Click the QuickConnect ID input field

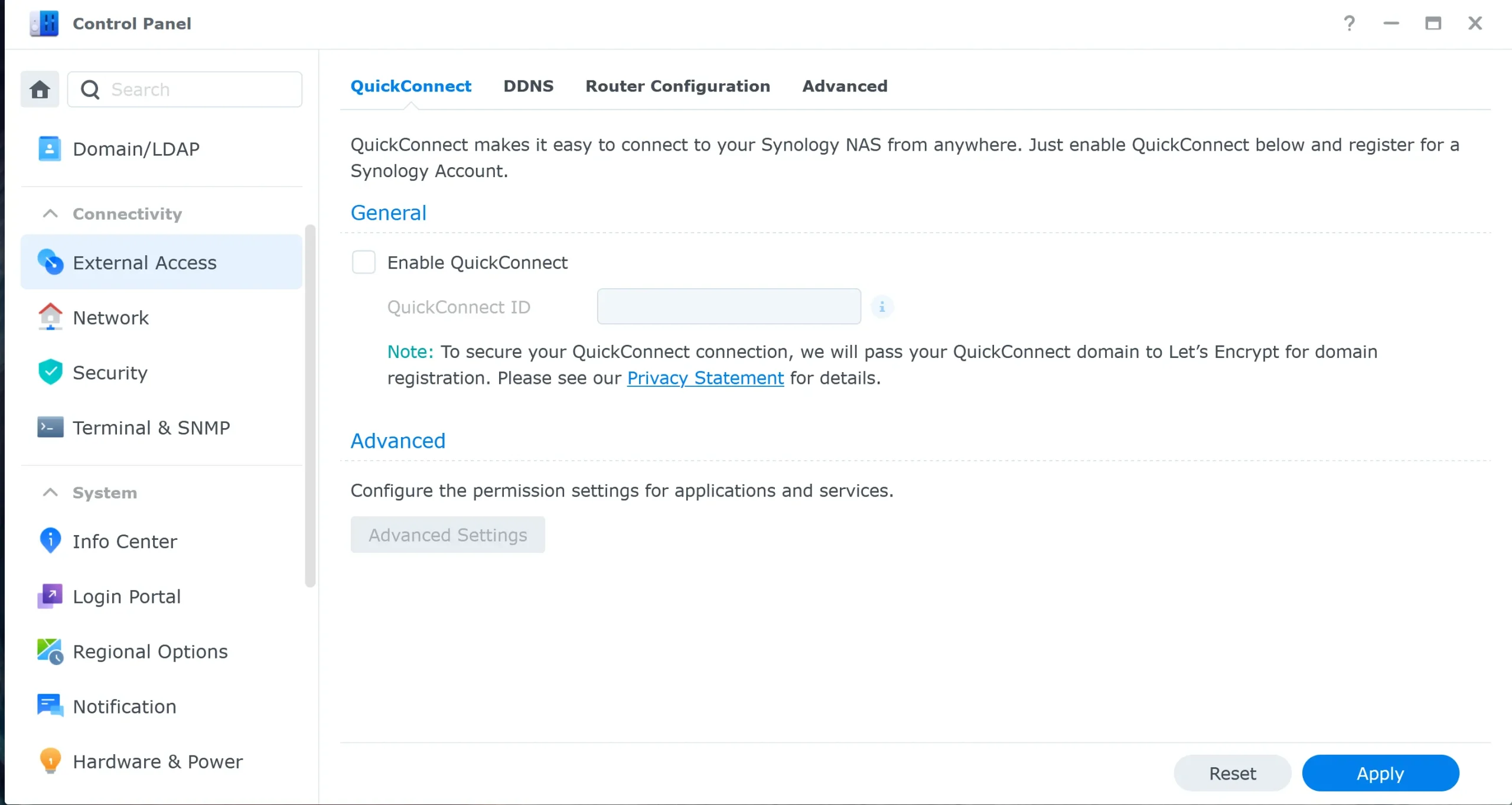(729, 306)
